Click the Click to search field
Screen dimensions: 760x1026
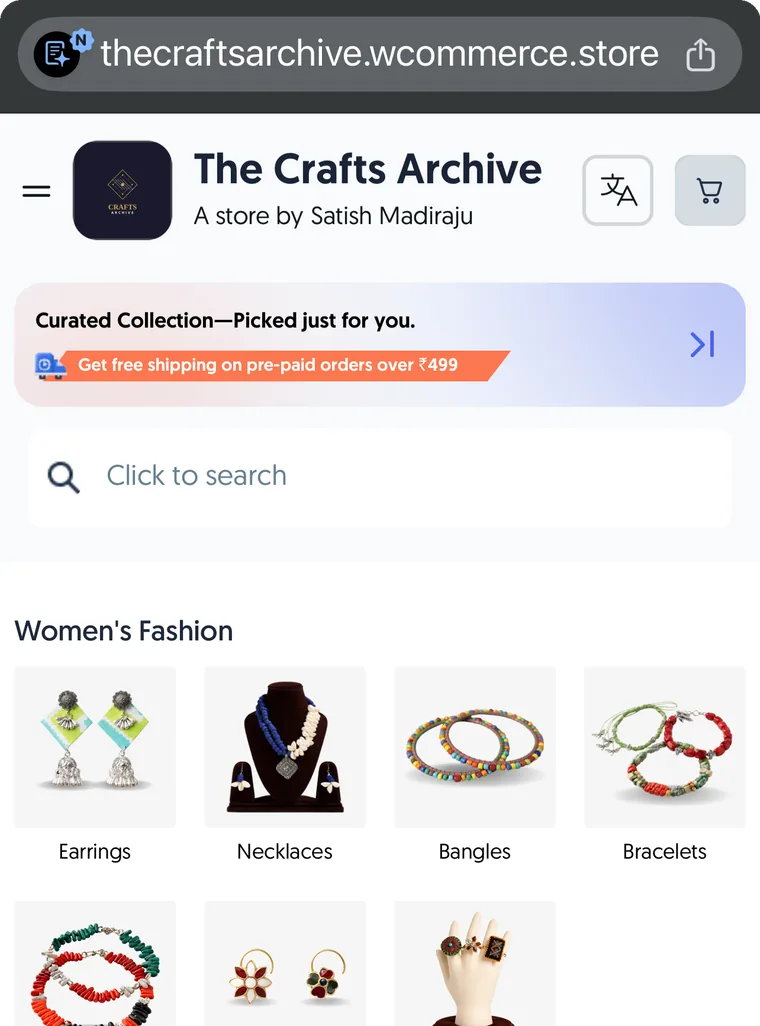[x=380, y=478]
